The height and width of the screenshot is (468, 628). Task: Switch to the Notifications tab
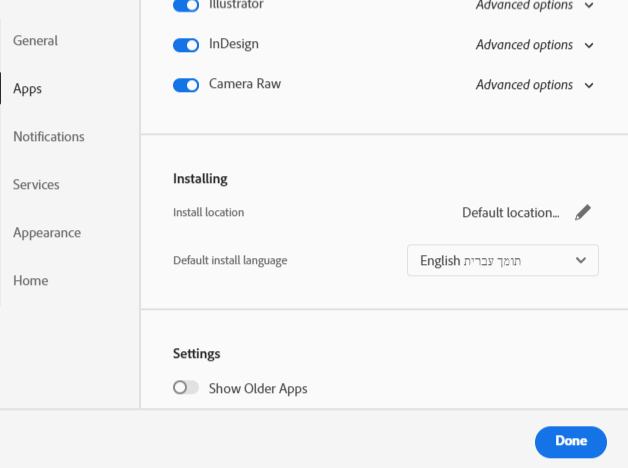pyautogui.click(x=49, y=137)
